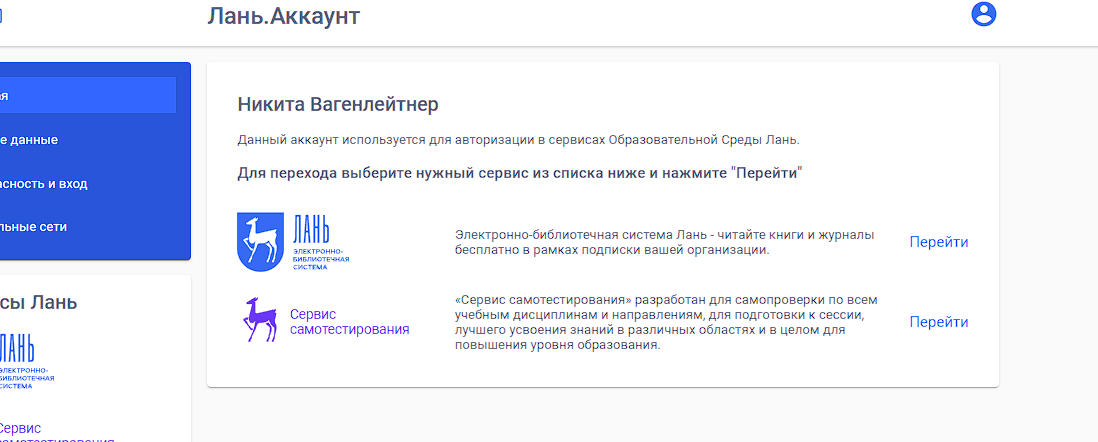Open Лань library via first Перейти link
Image resolution: width=1098 pixels, height=442 pixels.
coord(938,242)
